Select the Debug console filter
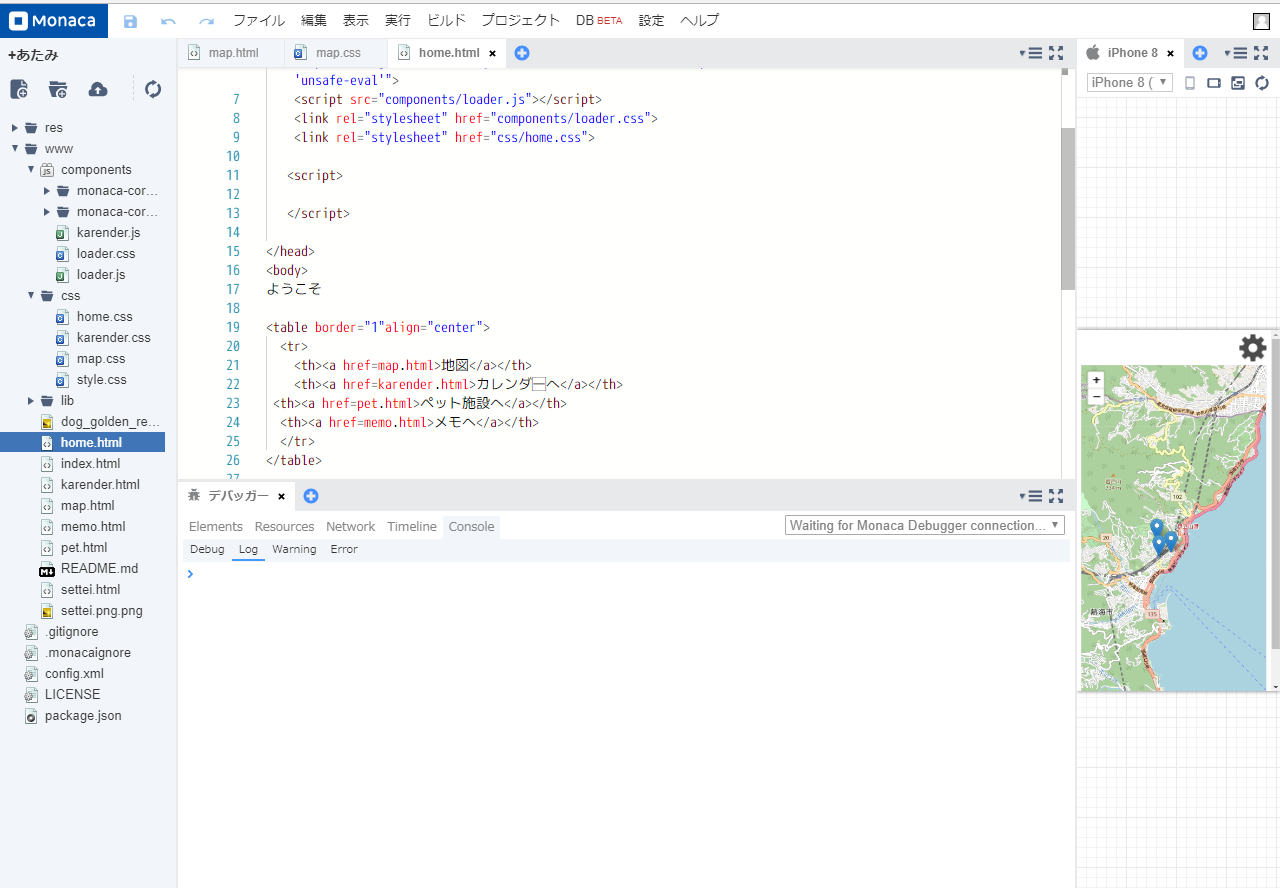1280x888 pixels. pos(207,550)
